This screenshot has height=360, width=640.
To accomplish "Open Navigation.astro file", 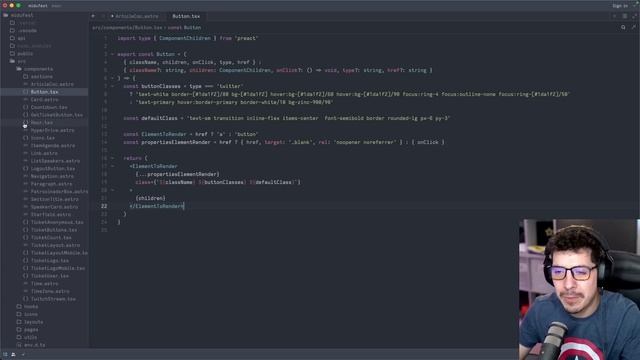I will point(52,176).
